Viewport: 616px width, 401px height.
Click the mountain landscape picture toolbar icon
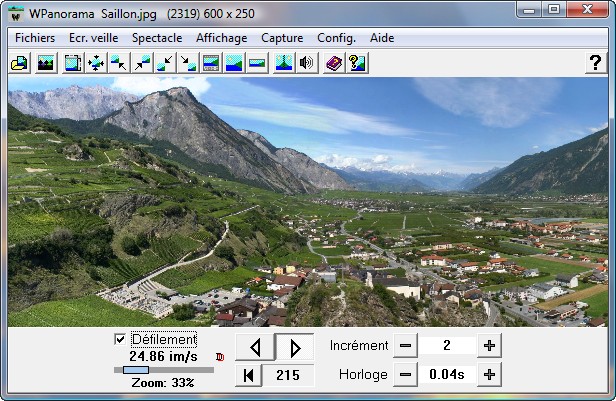(x=46, y=63)
